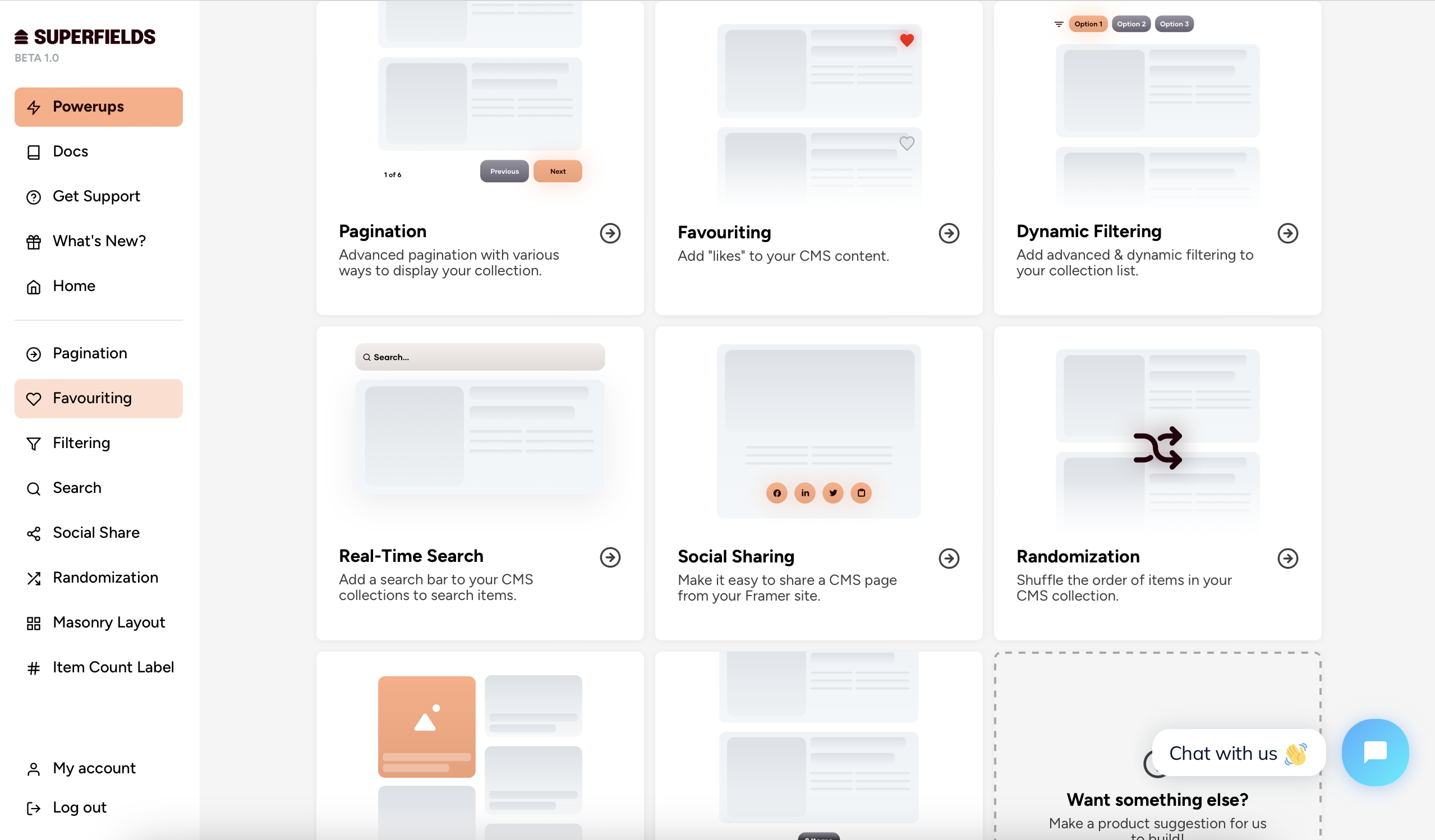Toggle the red filled heart in preview
Viewport: 1435px width, 840px height.
point(907,40)
